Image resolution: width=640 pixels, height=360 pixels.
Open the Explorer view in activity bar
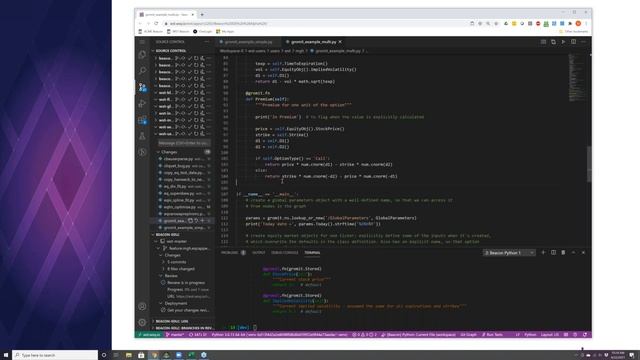[142, 55]
